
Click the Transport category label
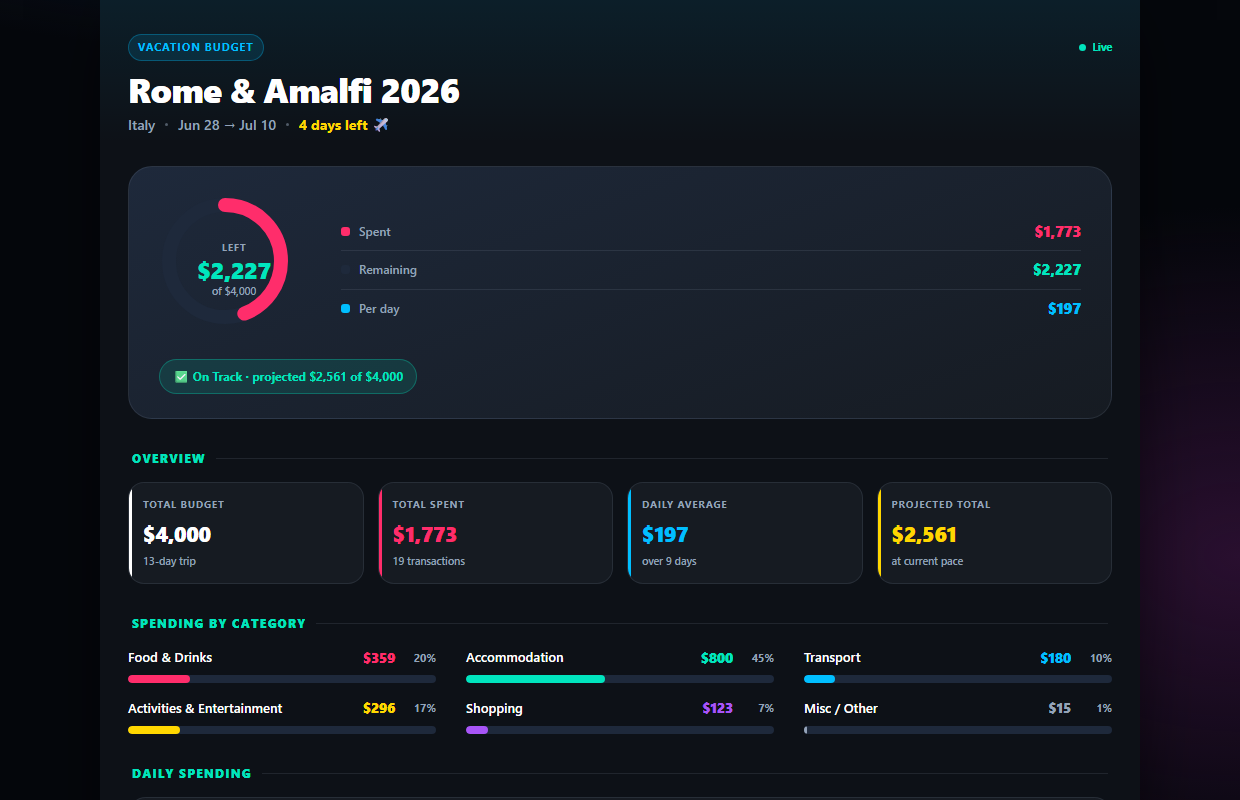tap(832, 657)
